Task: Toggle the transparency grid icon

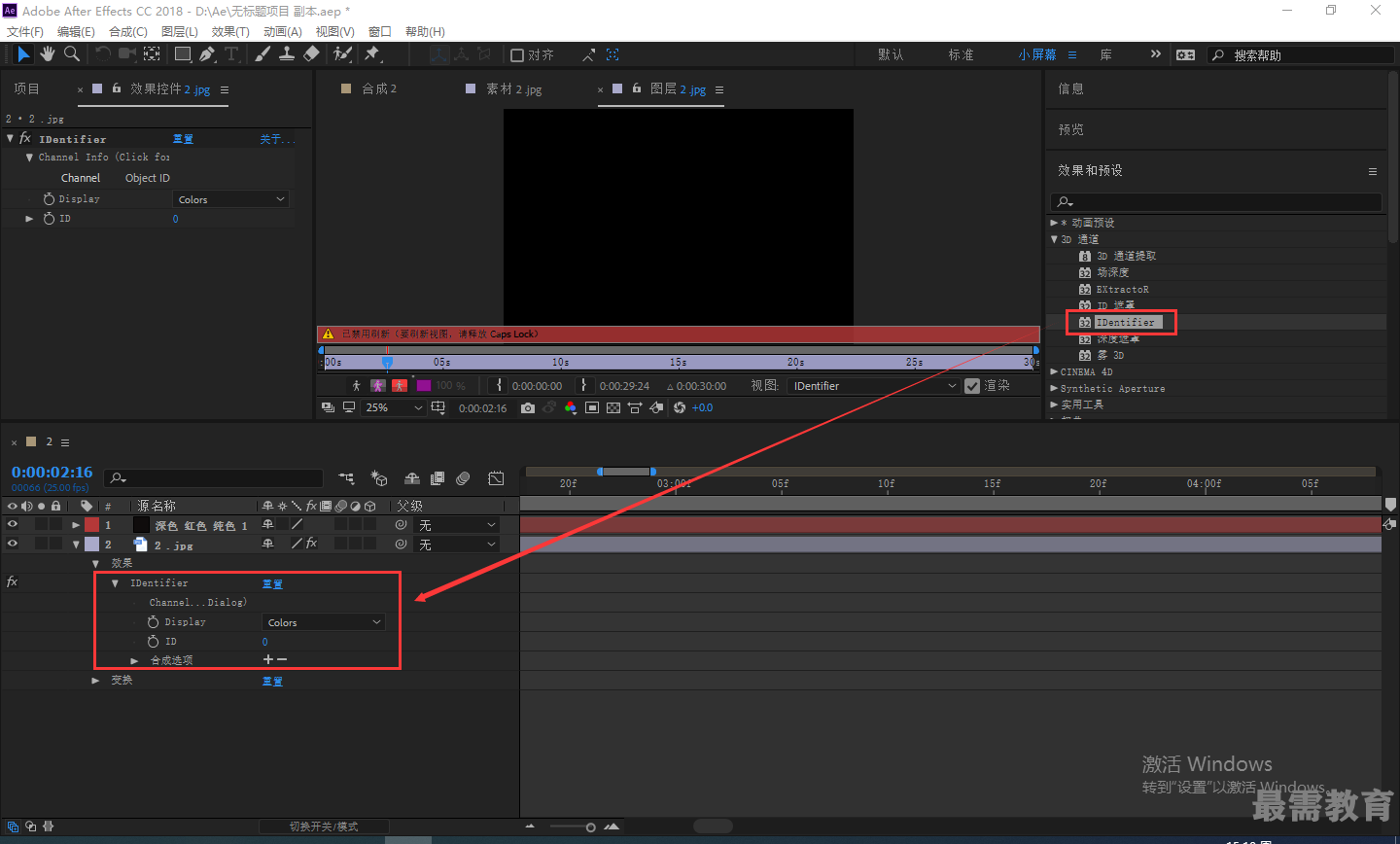Action: click(613, 408)
